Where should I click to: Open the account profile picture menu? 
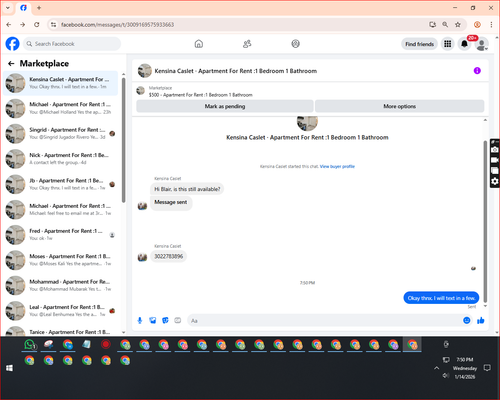(481, 44)
